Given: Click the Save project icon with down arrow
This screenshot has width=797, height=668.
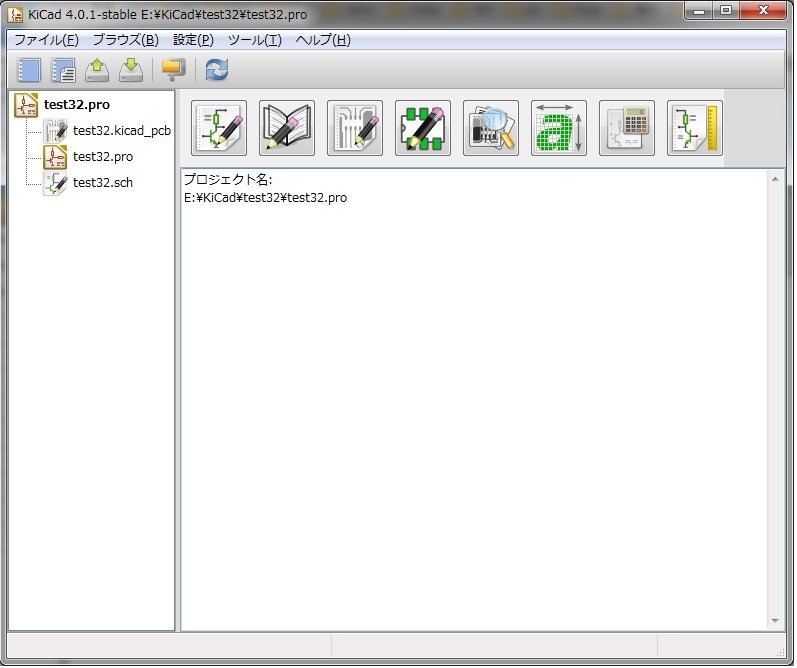Looking at the screenshot, I should tap(131, 70).
